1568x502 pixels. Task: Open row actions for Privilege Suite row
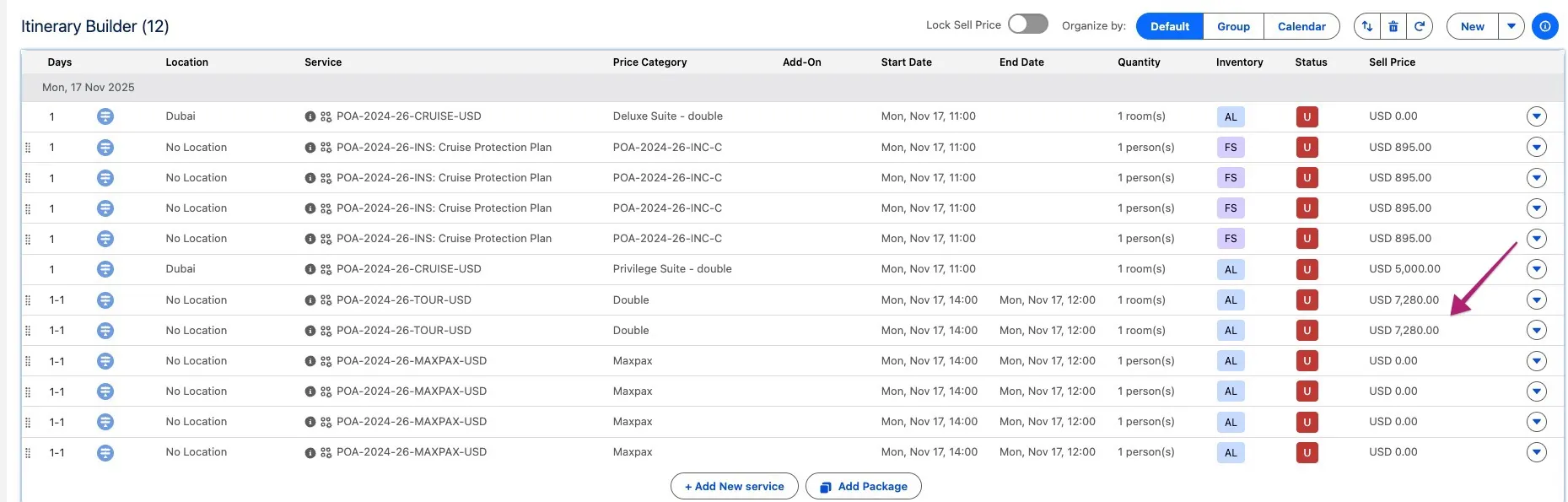pos(1536,269)
